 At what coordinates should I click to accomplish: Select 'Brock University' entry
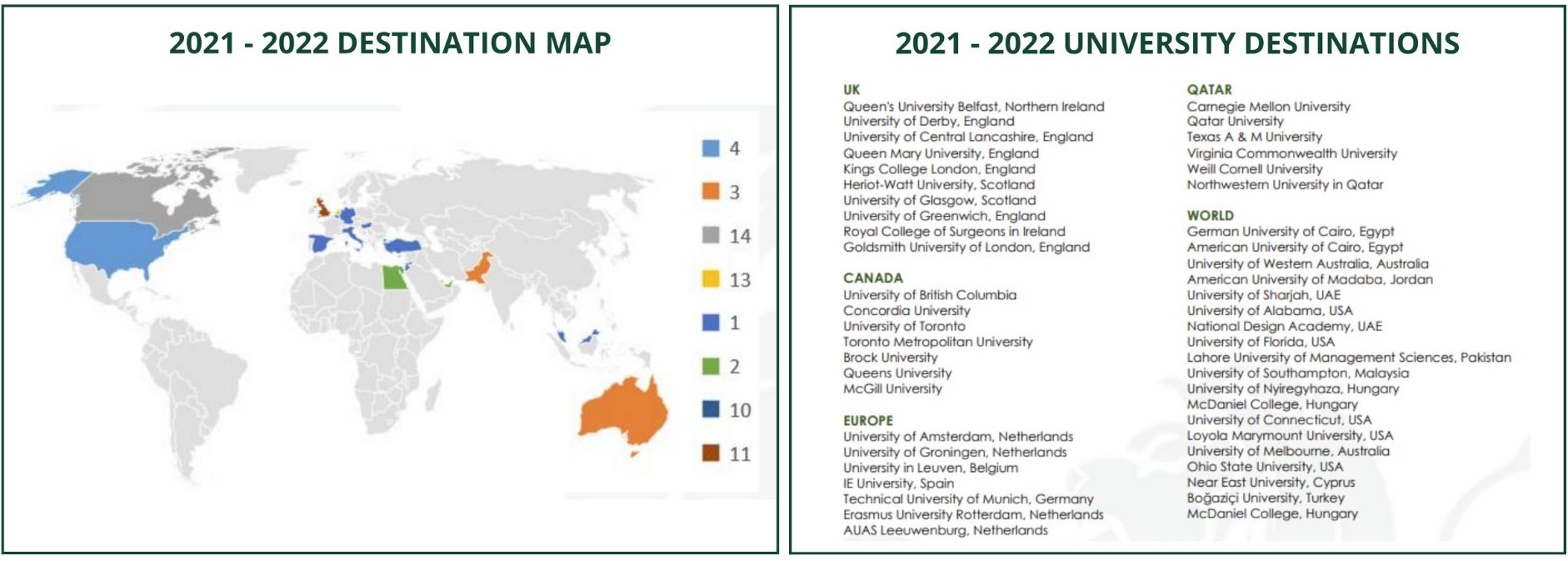(x=891, y=358)
